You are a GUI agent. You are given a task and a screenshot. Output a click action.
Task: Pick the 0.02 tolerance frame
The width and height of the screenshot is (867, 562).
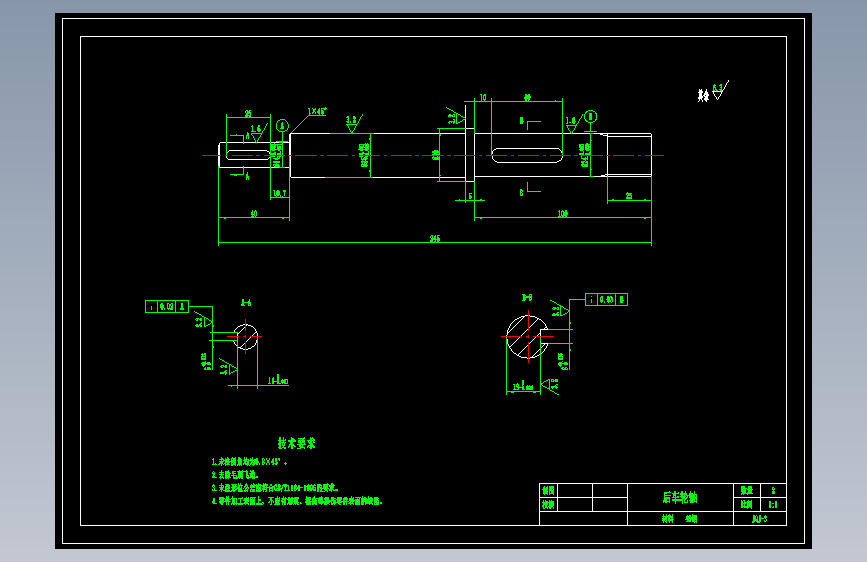167,306
